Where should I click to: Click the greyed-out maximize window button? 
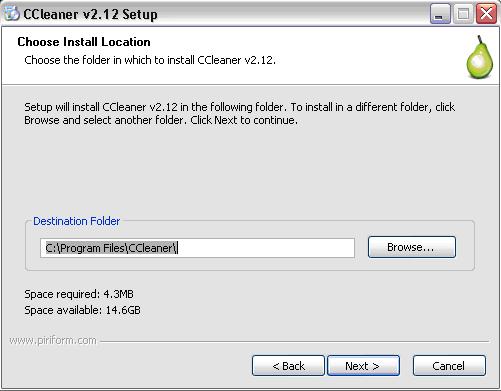coord(463,14)
